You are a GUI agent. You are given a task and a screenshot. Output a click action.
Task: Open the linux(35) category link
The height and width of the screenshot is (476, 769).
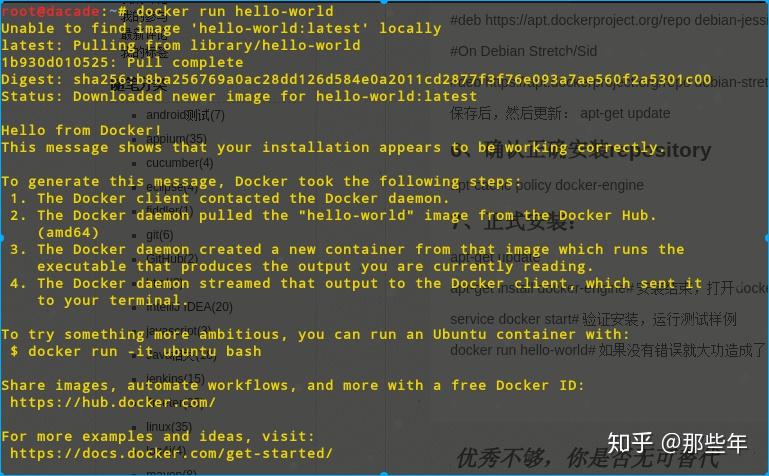[169, 426]
